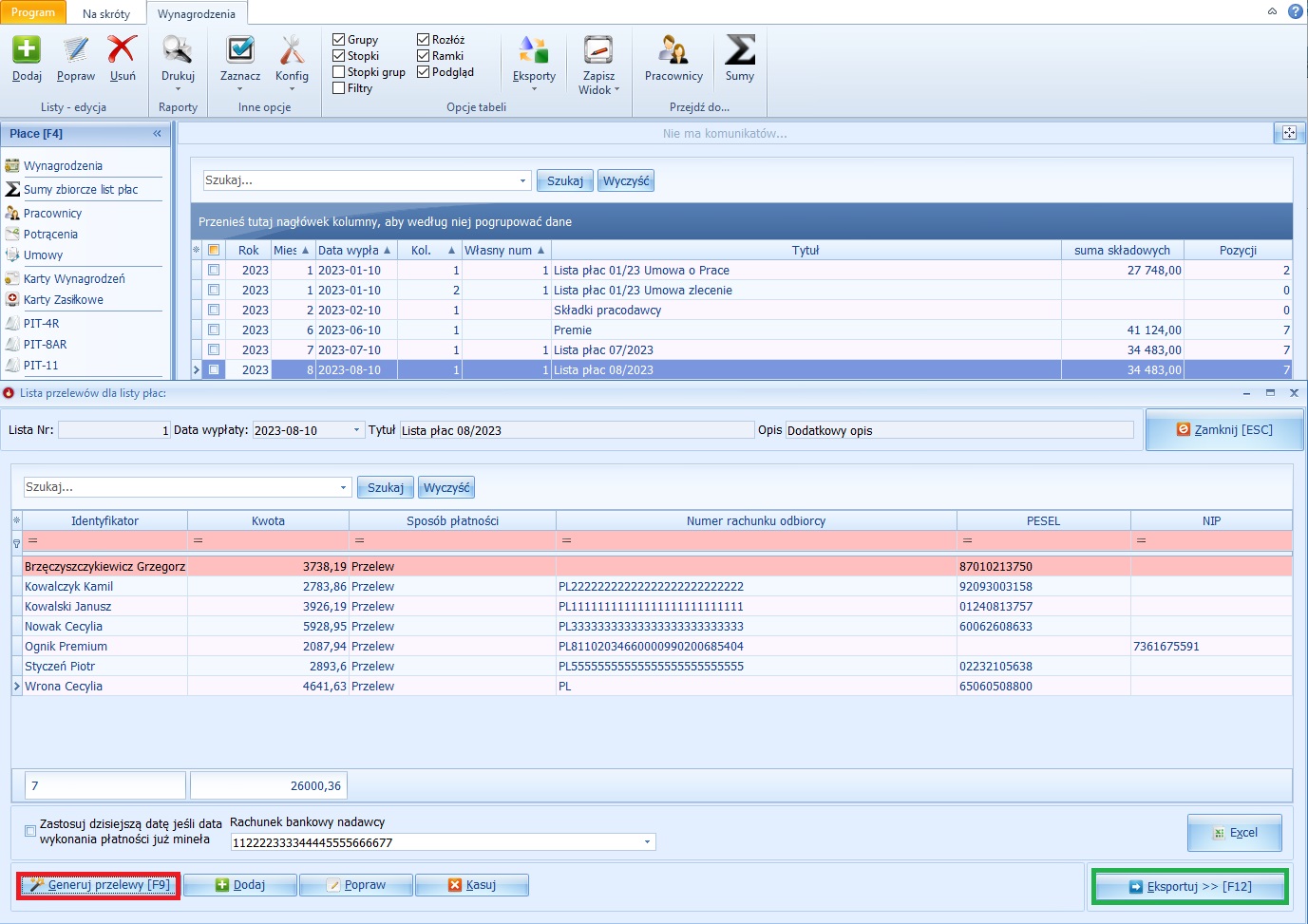Sort by the Tytuł column header
This screenshot has width=1308, height=924.
(806, 250)
